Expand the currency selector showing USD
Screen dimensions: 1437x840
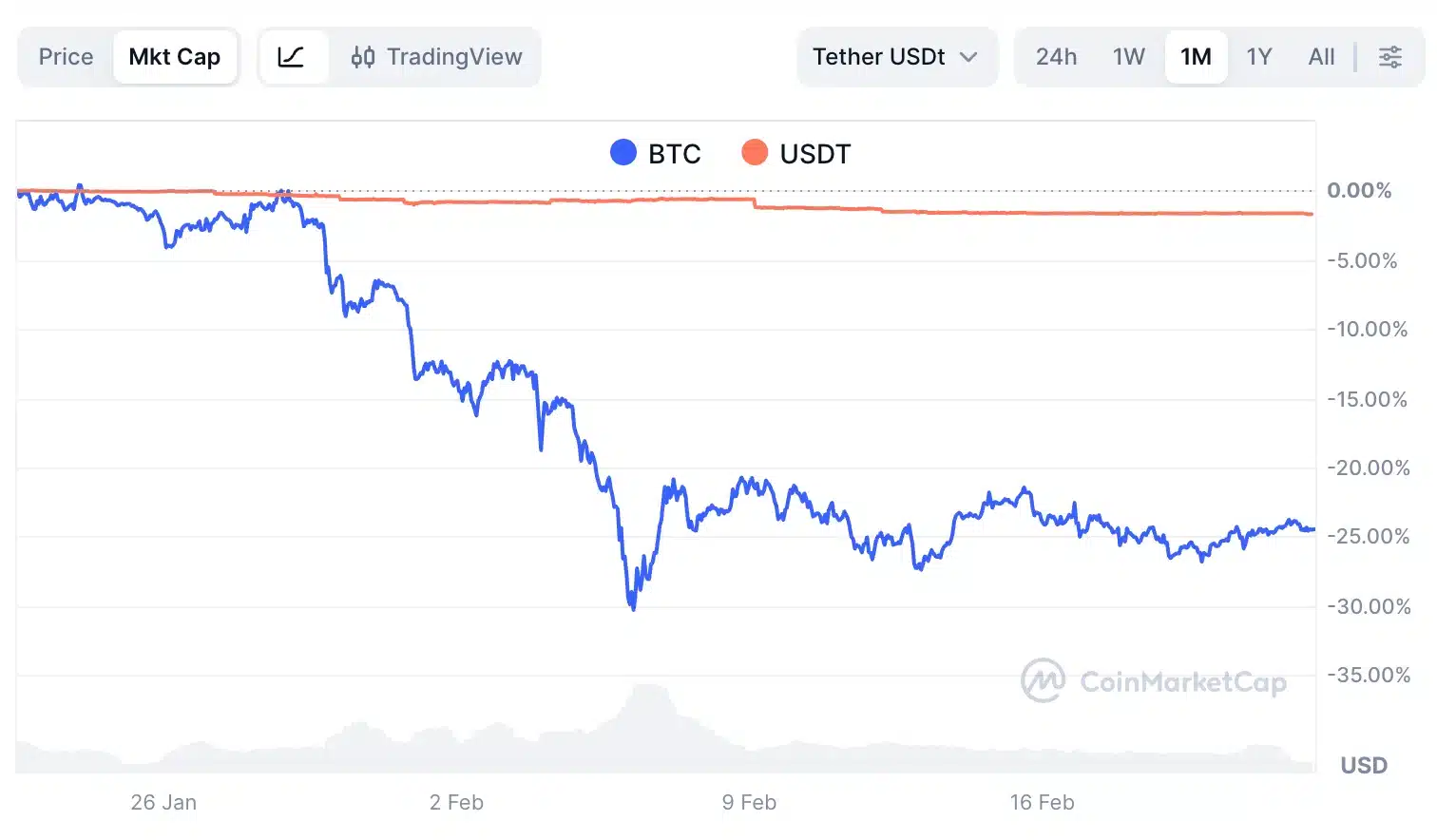coord(1362,765)
